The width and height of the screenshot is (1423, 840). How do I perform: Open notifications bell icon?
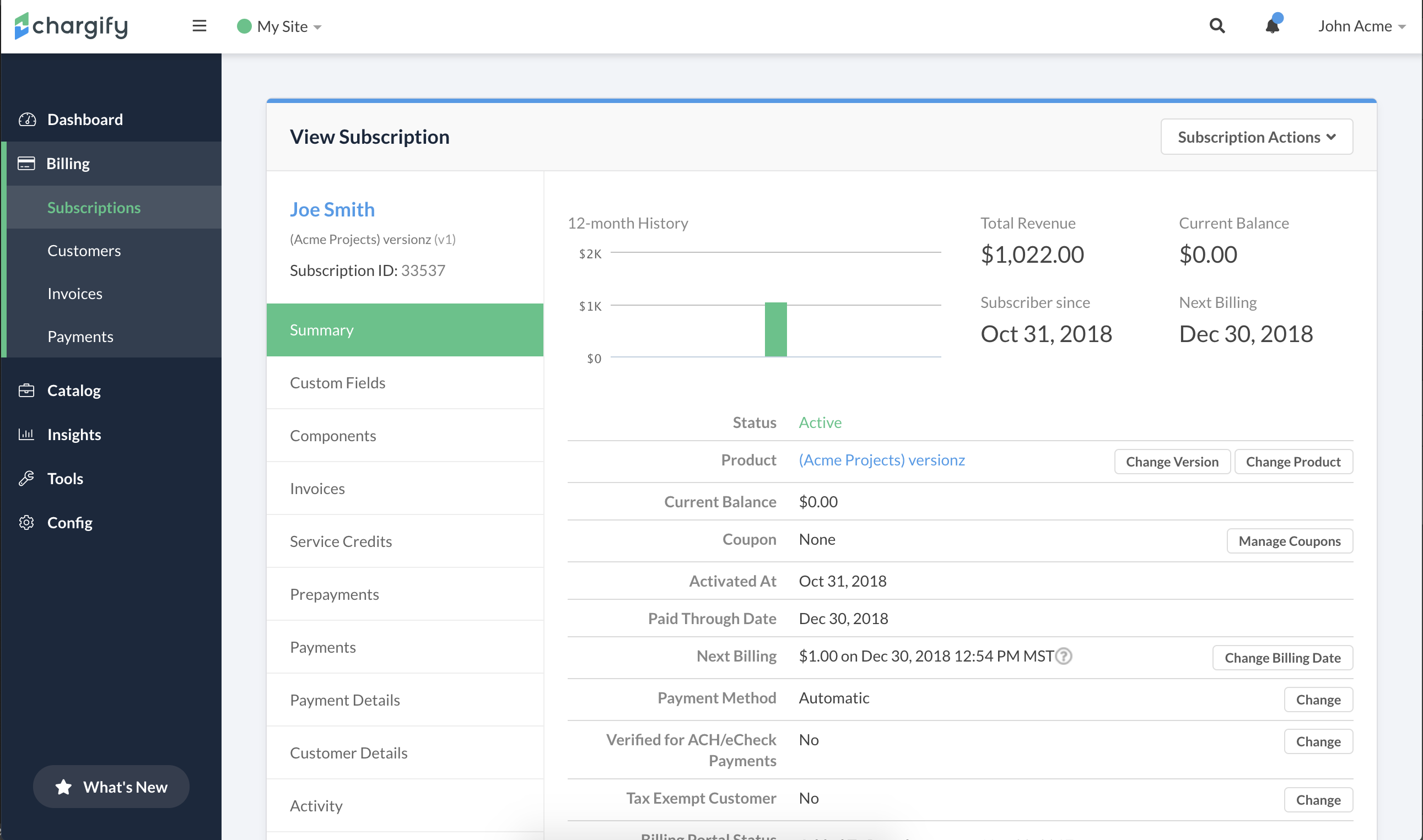[1272, 26]
